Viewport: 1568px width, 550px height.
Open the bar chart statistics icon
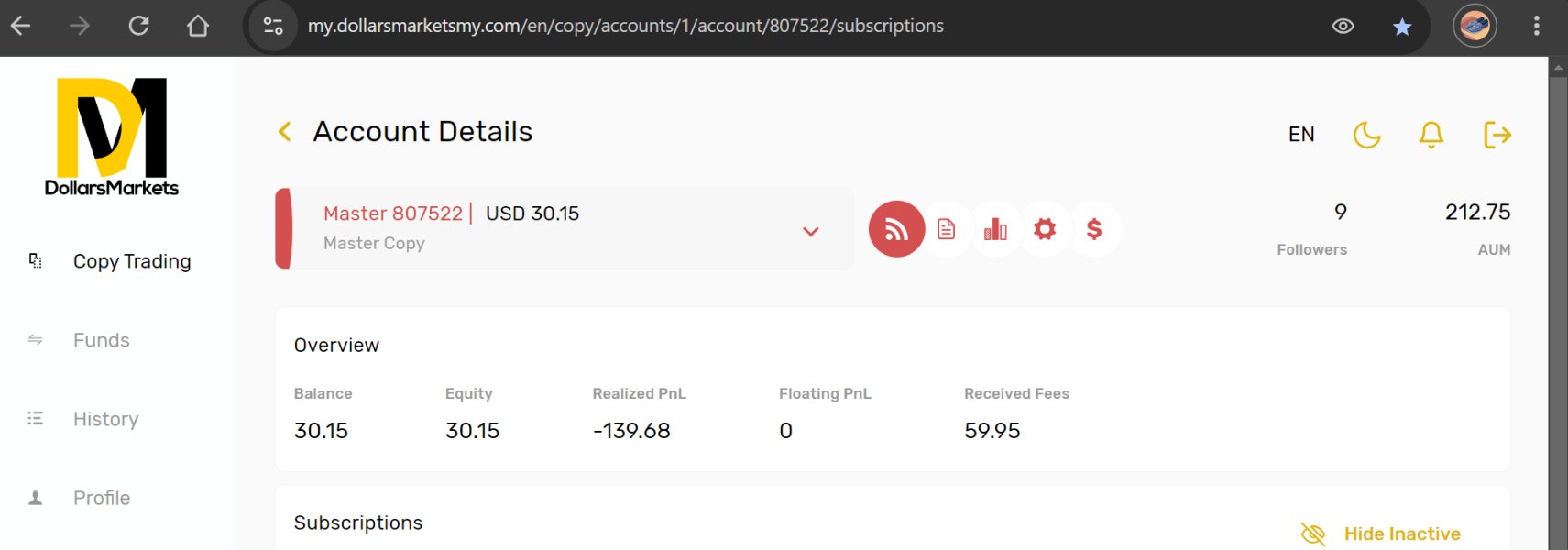[995, 229]
